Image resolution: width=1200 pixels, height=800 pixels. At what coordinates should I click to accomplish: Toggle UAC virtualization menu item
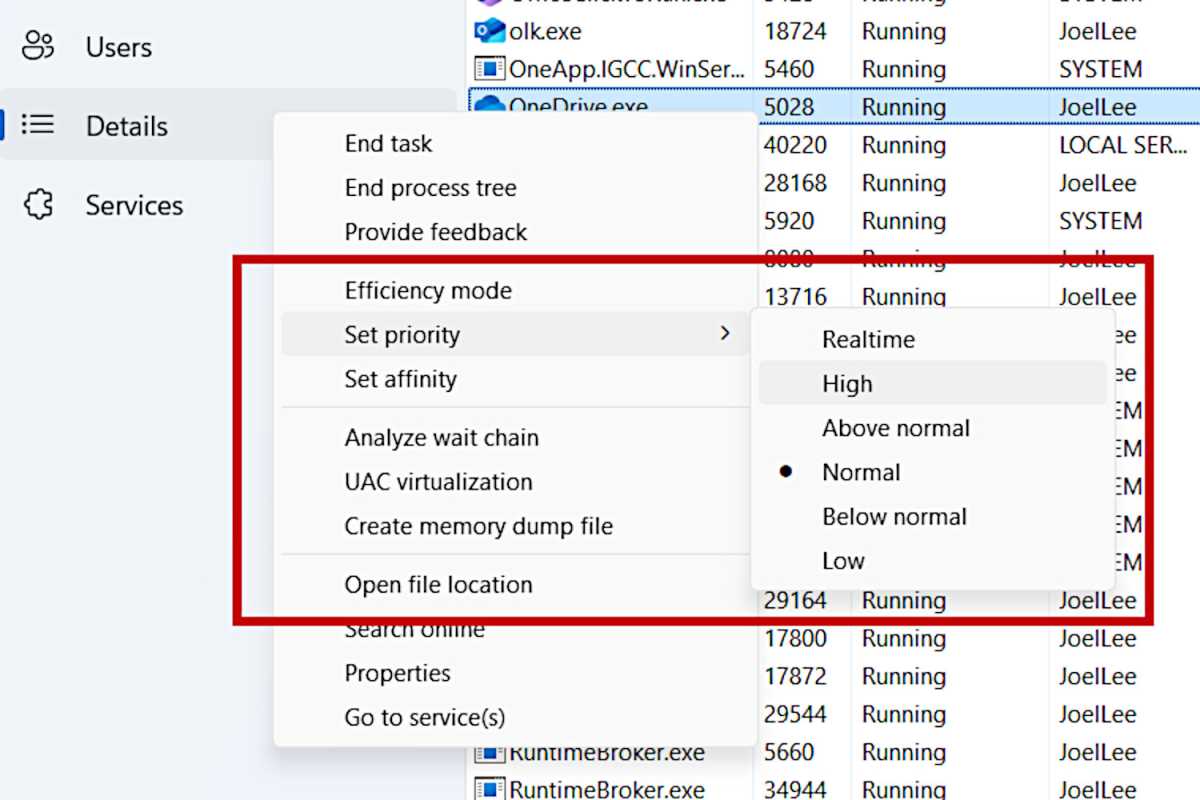(x=438, y=481)
